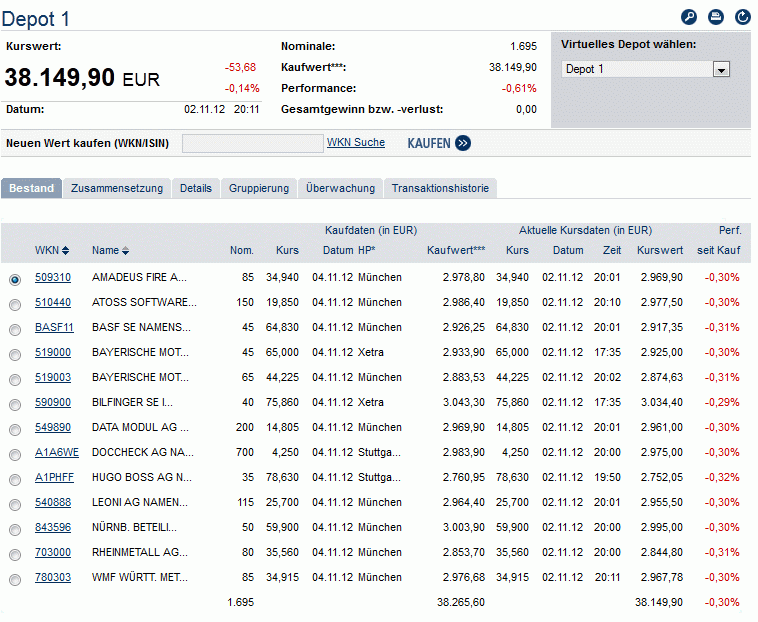Click the RHEINMETALL performance -0,31%

(x=722, y=552)
